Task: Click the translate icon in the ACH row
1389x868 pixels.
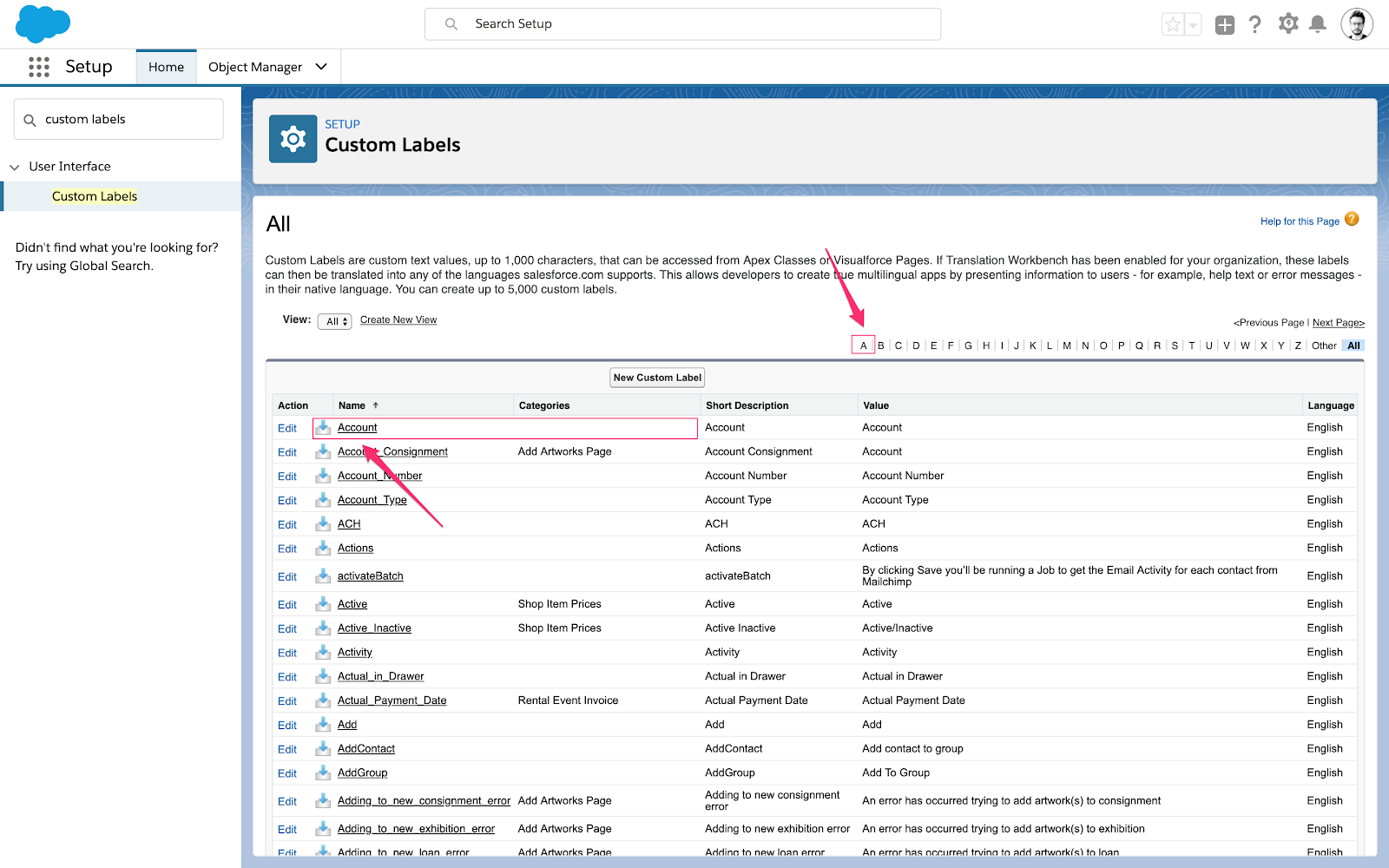Action: (323, 523)
